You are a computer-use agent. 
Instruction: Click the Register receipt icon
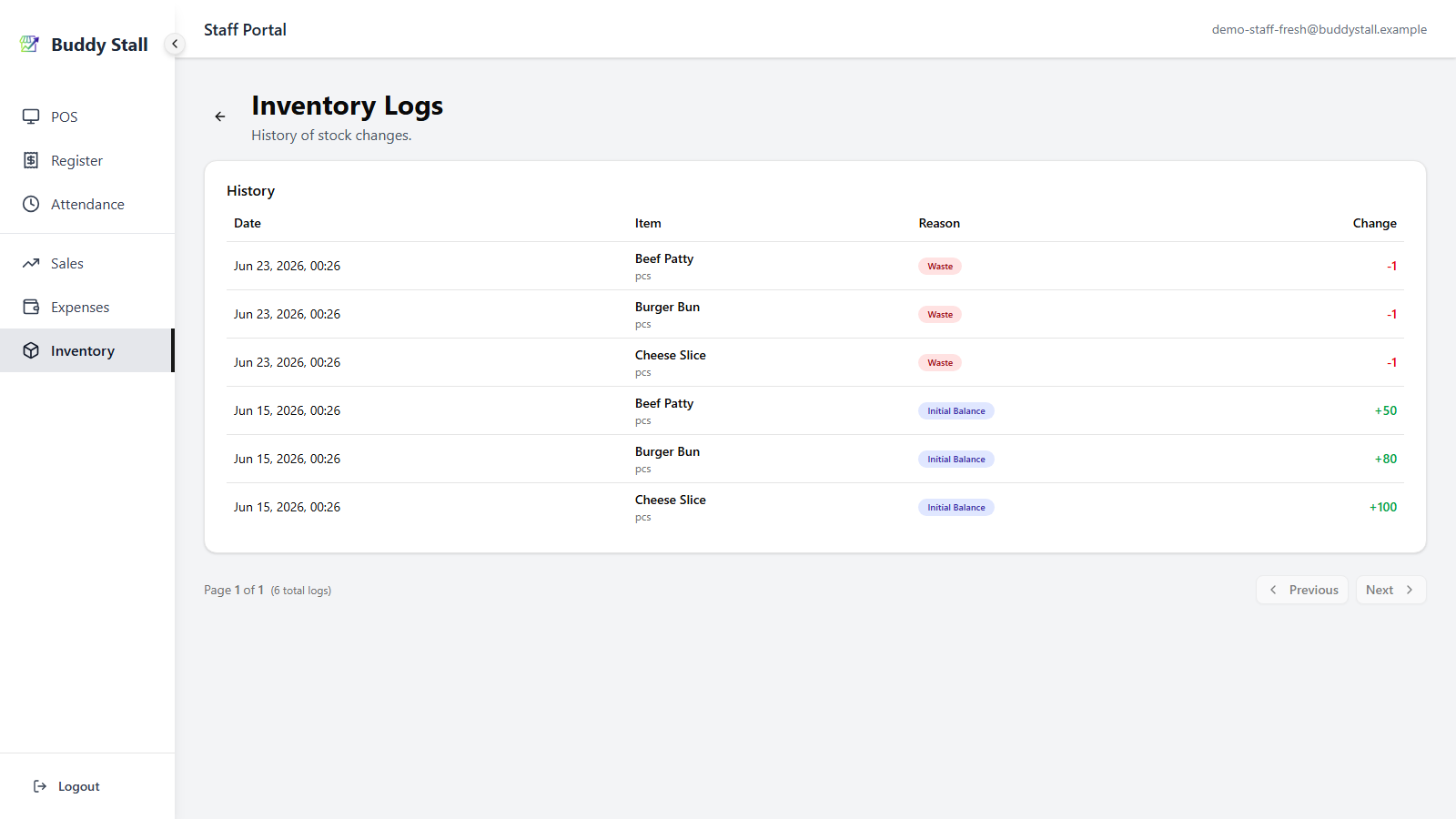31,160
